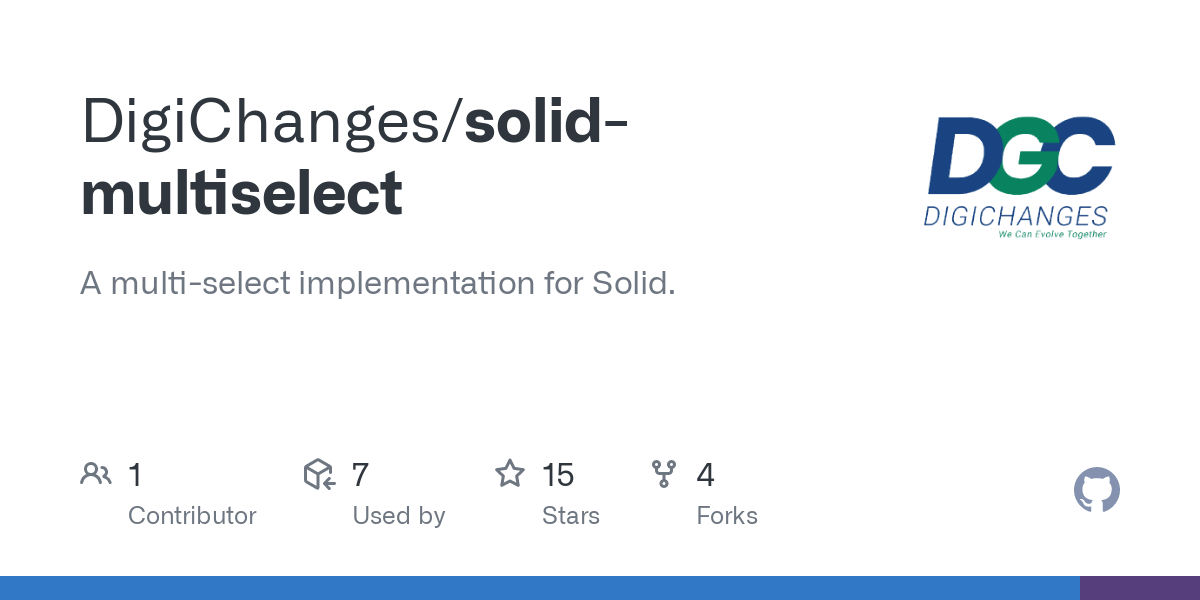Click the blue segment of the language bar
This screenshot has width=1200, height=600.
[540, 588]
